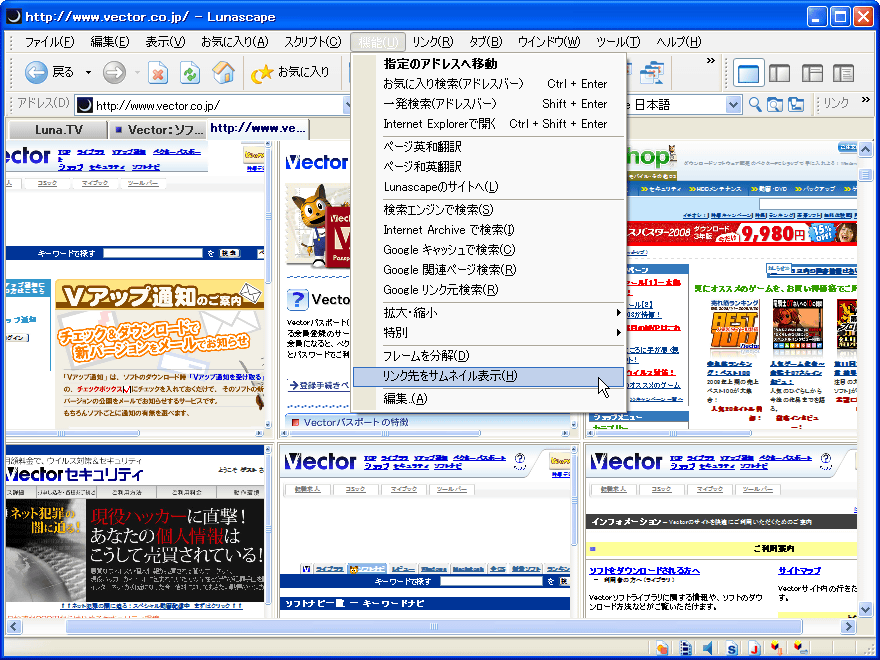Toggle Java with the J status icon

point(754,648)
